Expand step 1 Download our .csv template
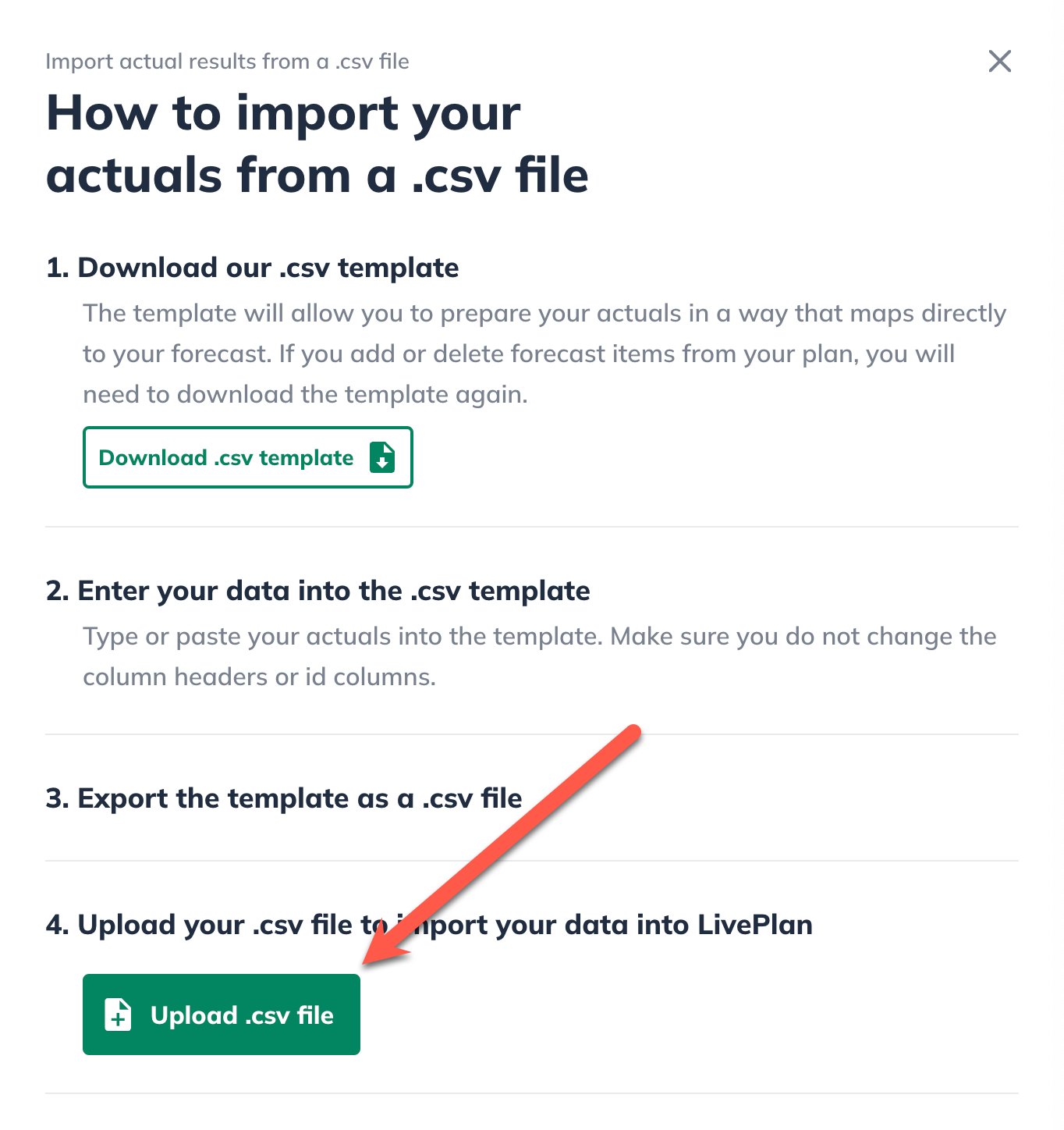 (x=252, y=268)
